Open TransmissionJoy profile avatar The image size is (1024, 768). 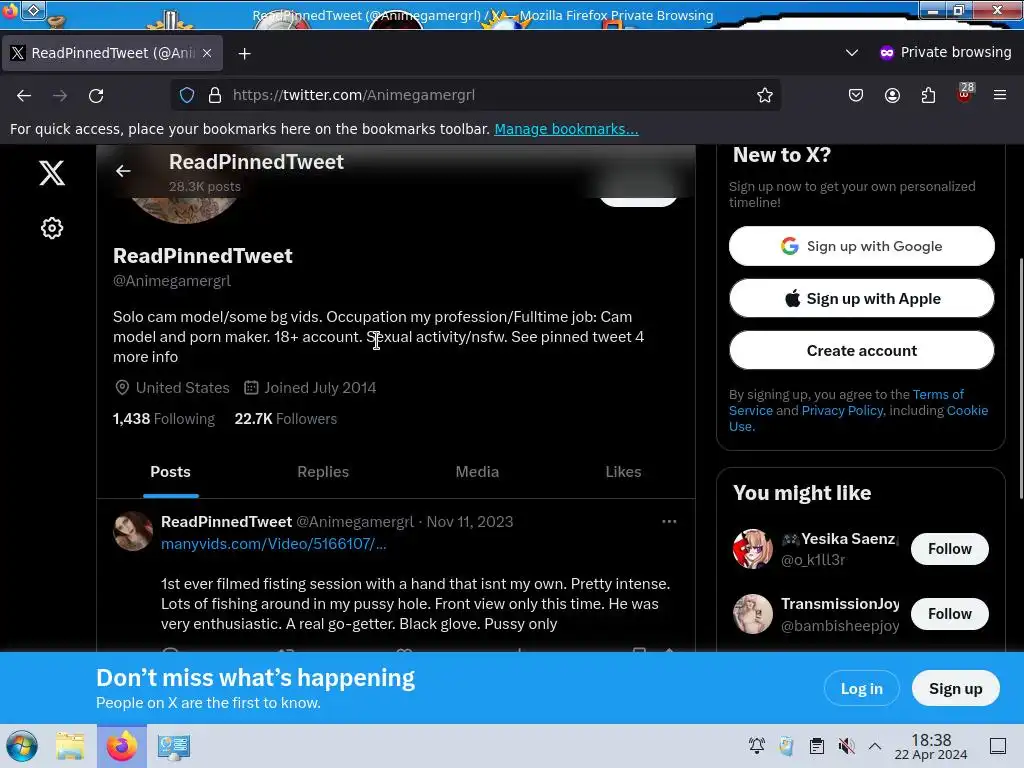coord(752,614)
